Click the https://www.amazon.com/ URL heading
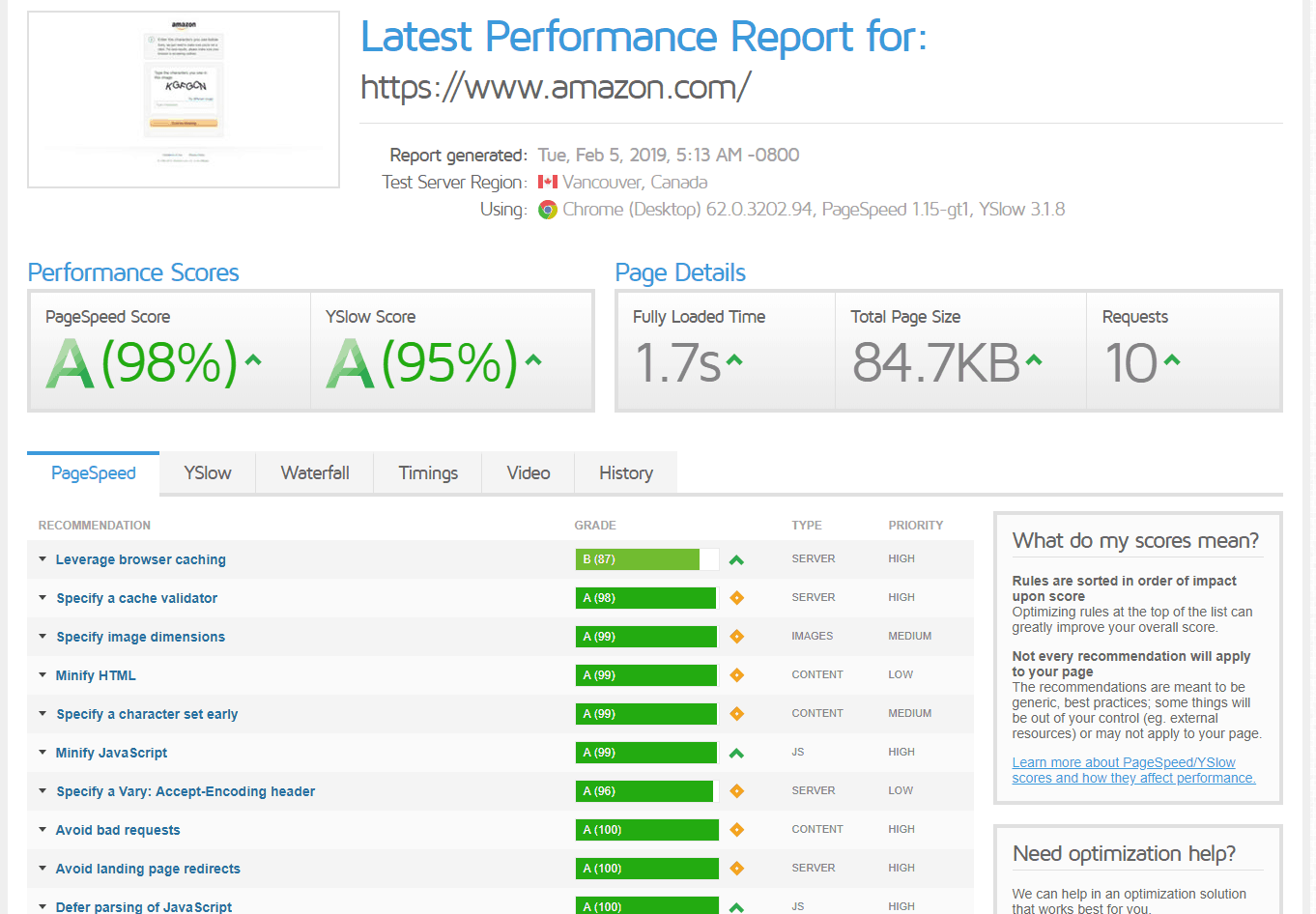This screenshot has width=1316, height=914. pos(556,87)
